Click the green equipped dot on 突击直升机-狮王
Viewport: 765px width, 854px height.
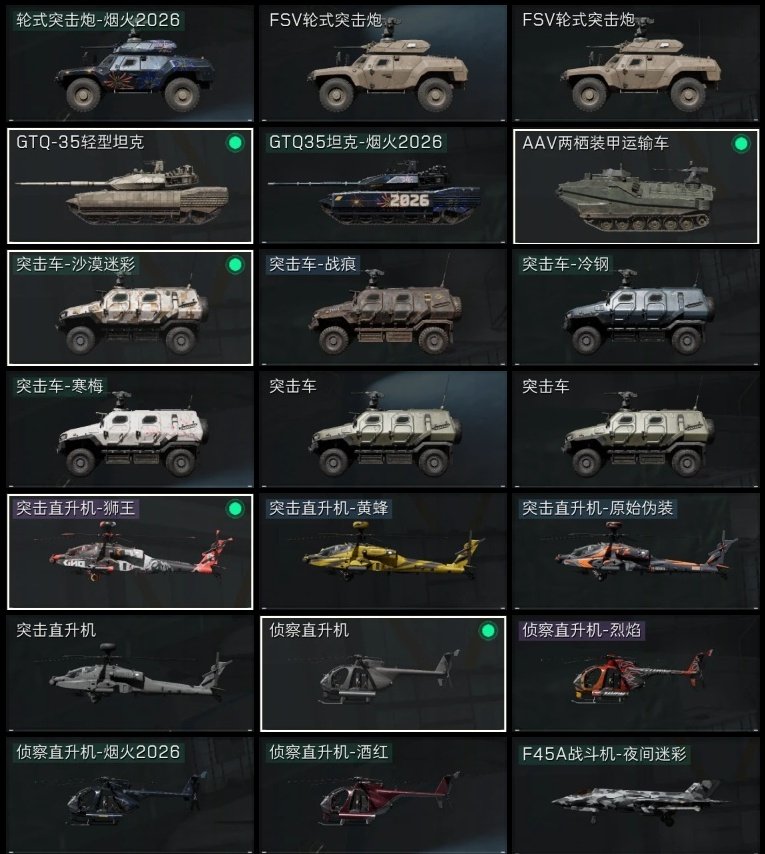(x=235, y=509)
